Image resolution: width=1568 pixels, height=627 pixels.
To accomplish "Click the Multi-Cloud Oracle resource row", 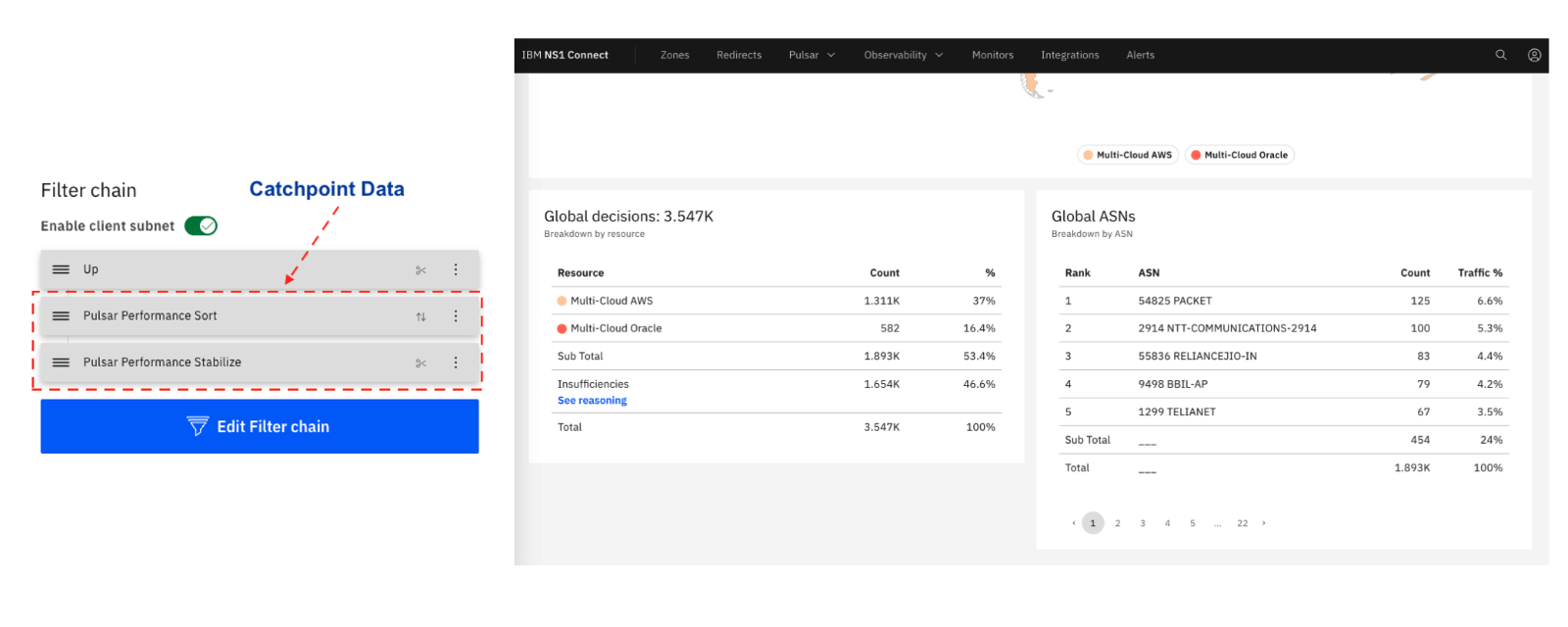I will point(776,328).
